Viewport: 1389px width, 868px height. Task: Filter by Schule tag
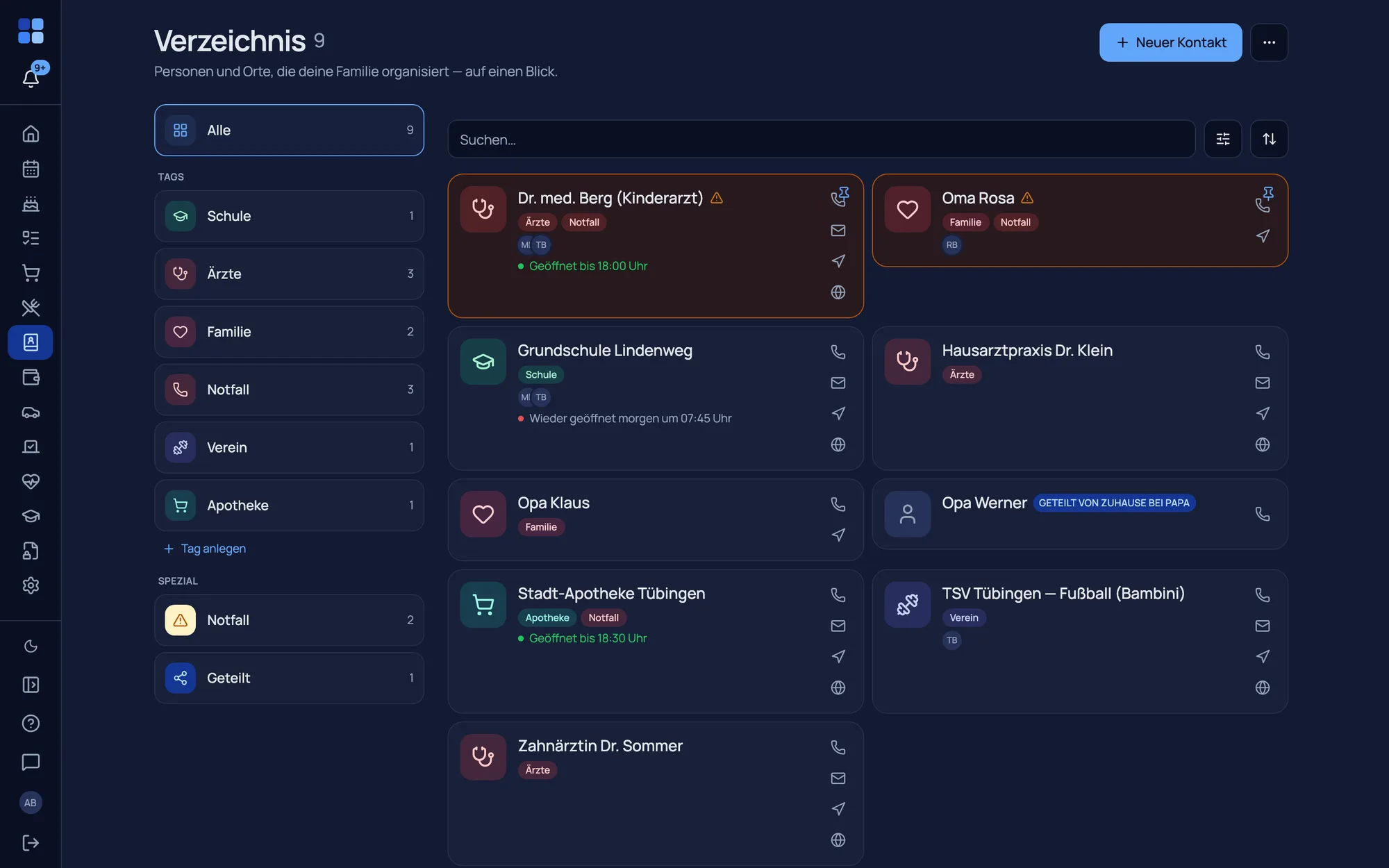click(x=289, y=216)
